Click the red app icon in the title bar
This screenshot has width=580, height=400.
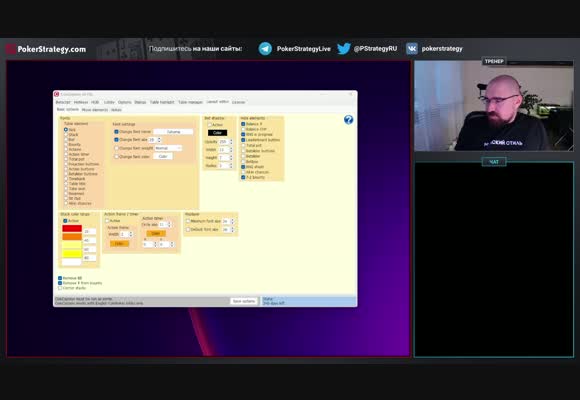(x=57, y=94)
